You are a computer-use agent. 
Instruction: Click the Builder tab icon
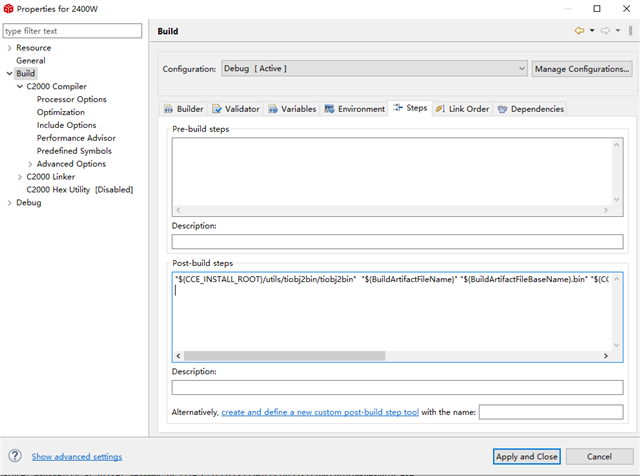point(168,109)
